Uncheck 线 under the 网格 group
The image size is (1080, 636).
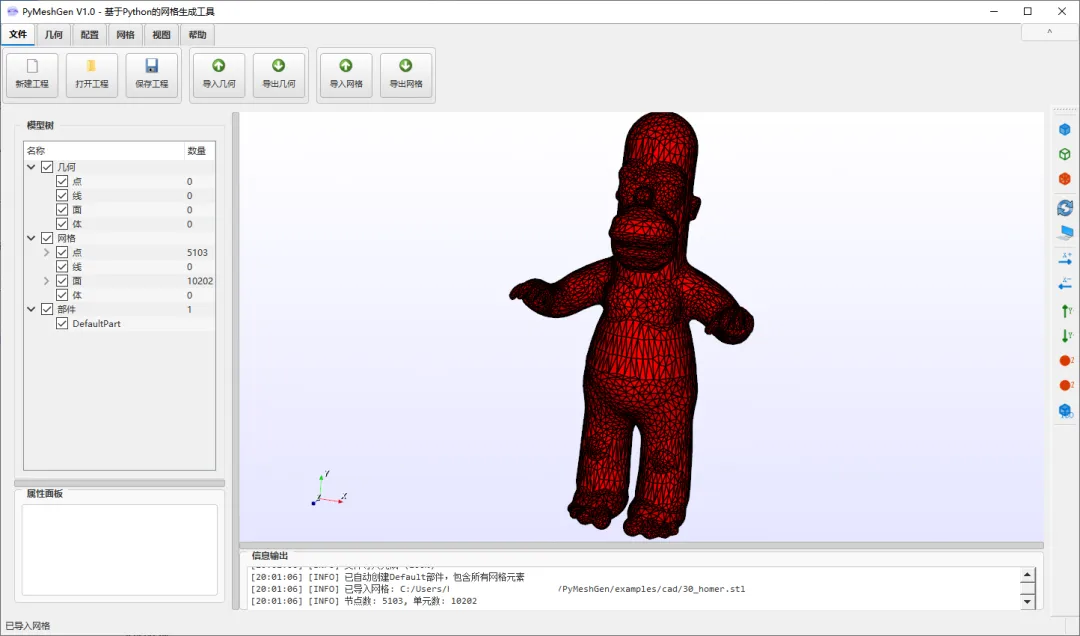pyautogui.click(x=62, y=267)
